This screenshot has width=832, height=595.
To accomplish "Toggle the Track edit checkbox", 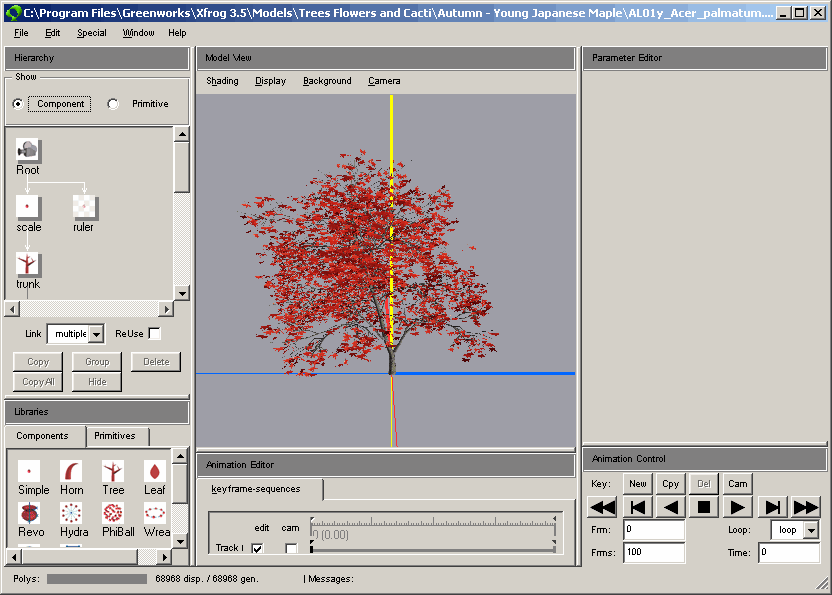I will pyautogui.click(x=257, y=548).
